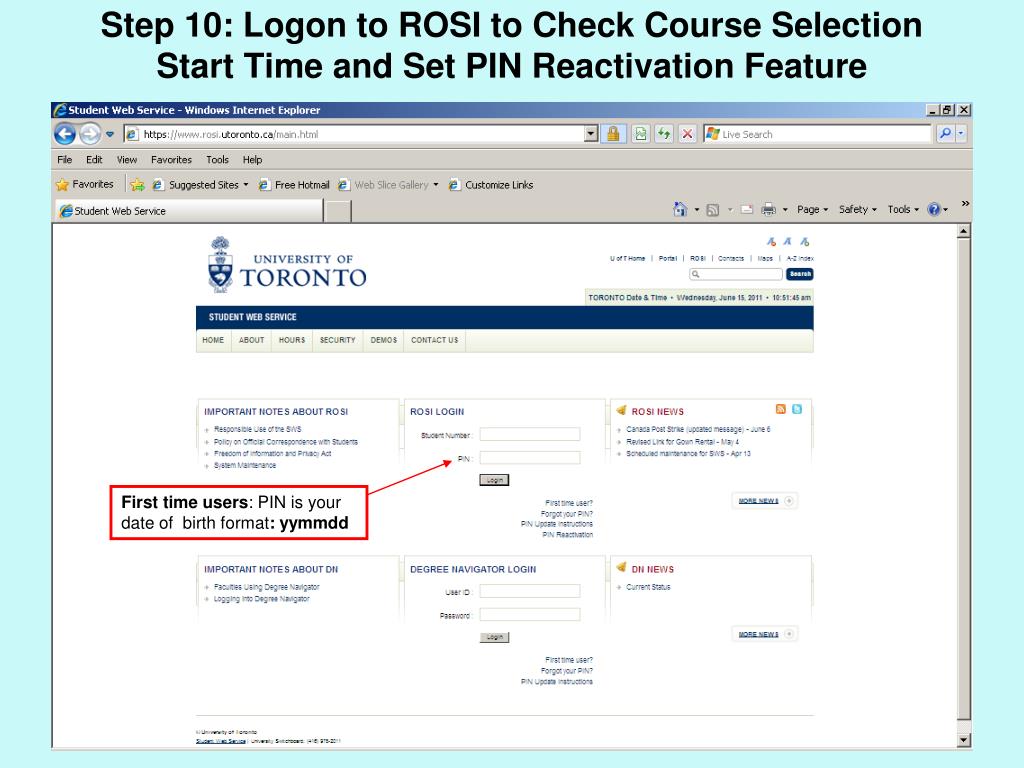Open the Page dropdown menu
Image resolution: width=1024 pixels, height=768 pixels.
[812, 210]
